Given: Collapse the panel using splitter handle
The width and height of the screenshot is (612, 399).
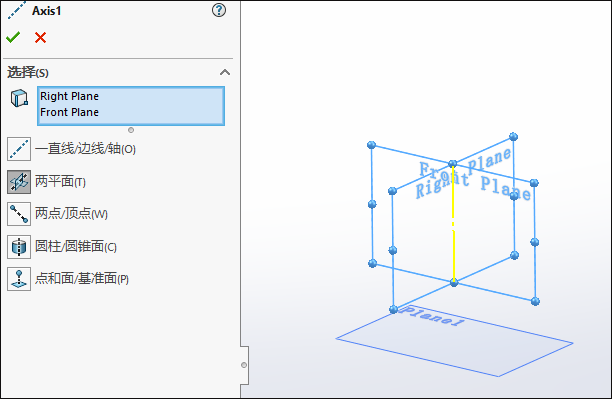Looking at the screenshot, I should pos(244,365).
